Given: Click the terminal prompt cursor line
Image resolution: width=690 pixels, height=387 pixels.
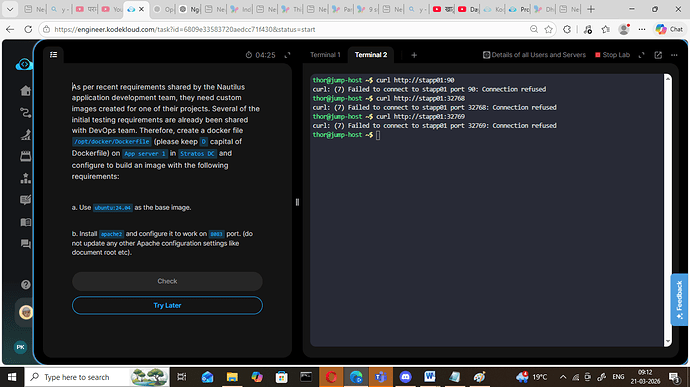Looking at the screenshot, I should click(x=346, y=135).
